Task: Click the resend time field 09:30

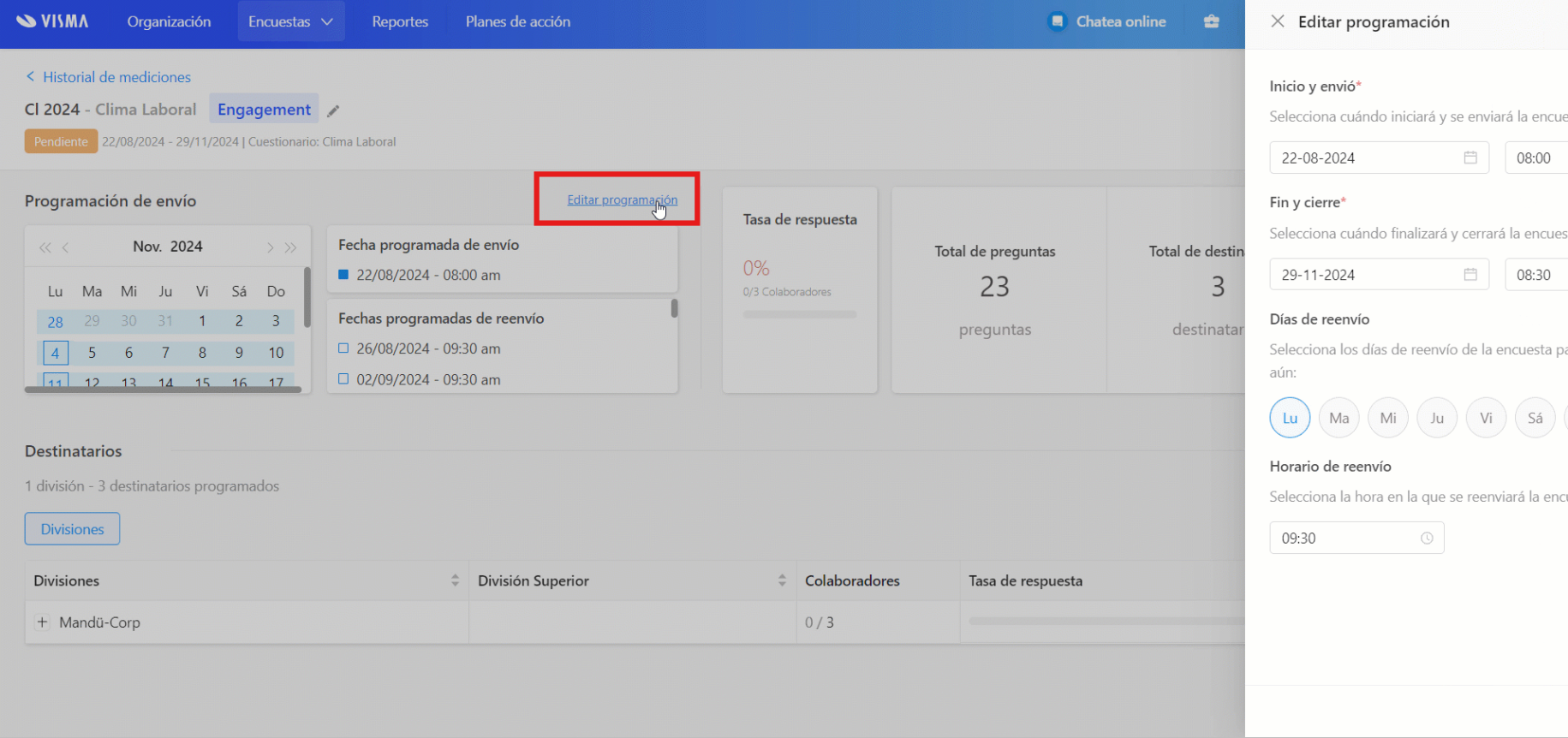Action: point(1356,538)
